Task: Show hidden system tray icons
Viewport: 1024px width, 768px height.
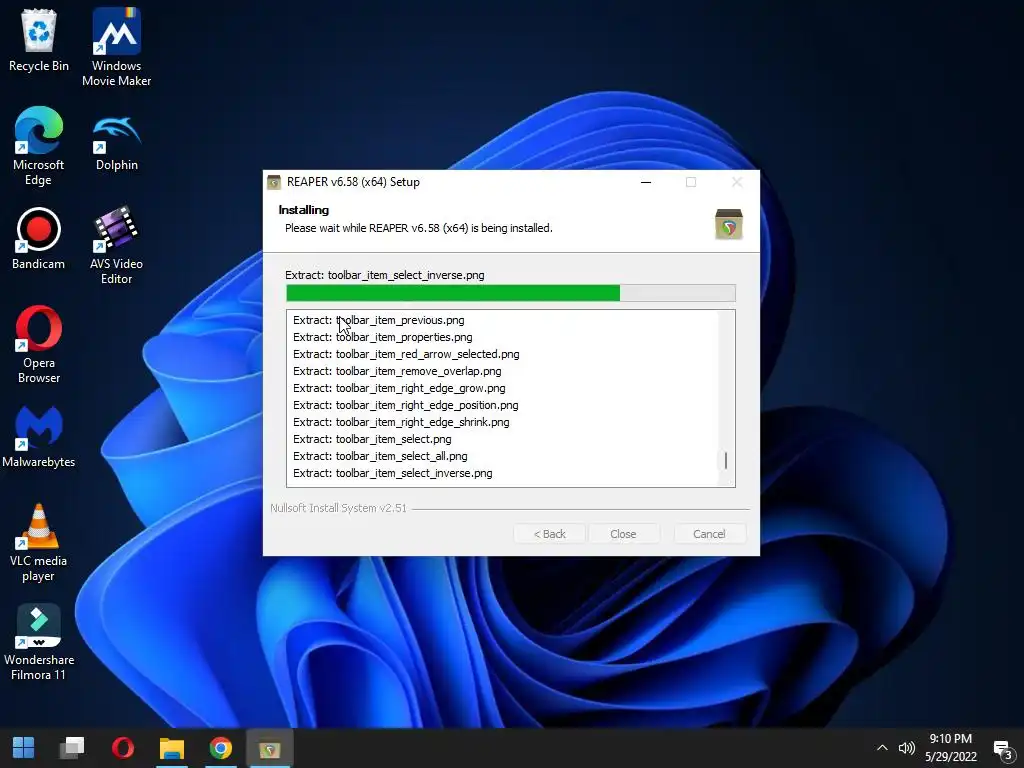Action: click(x=882, y=748)
